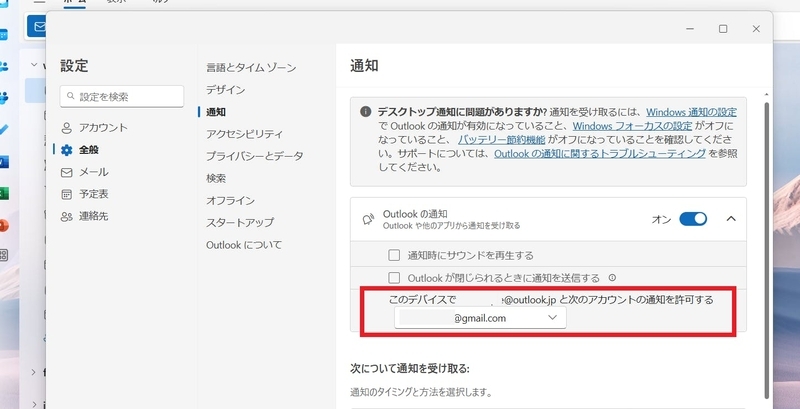The image size is (800, 409).
Task: Check Outlook が閉じられるときに通知を送信する
Action: pos(394,278)
